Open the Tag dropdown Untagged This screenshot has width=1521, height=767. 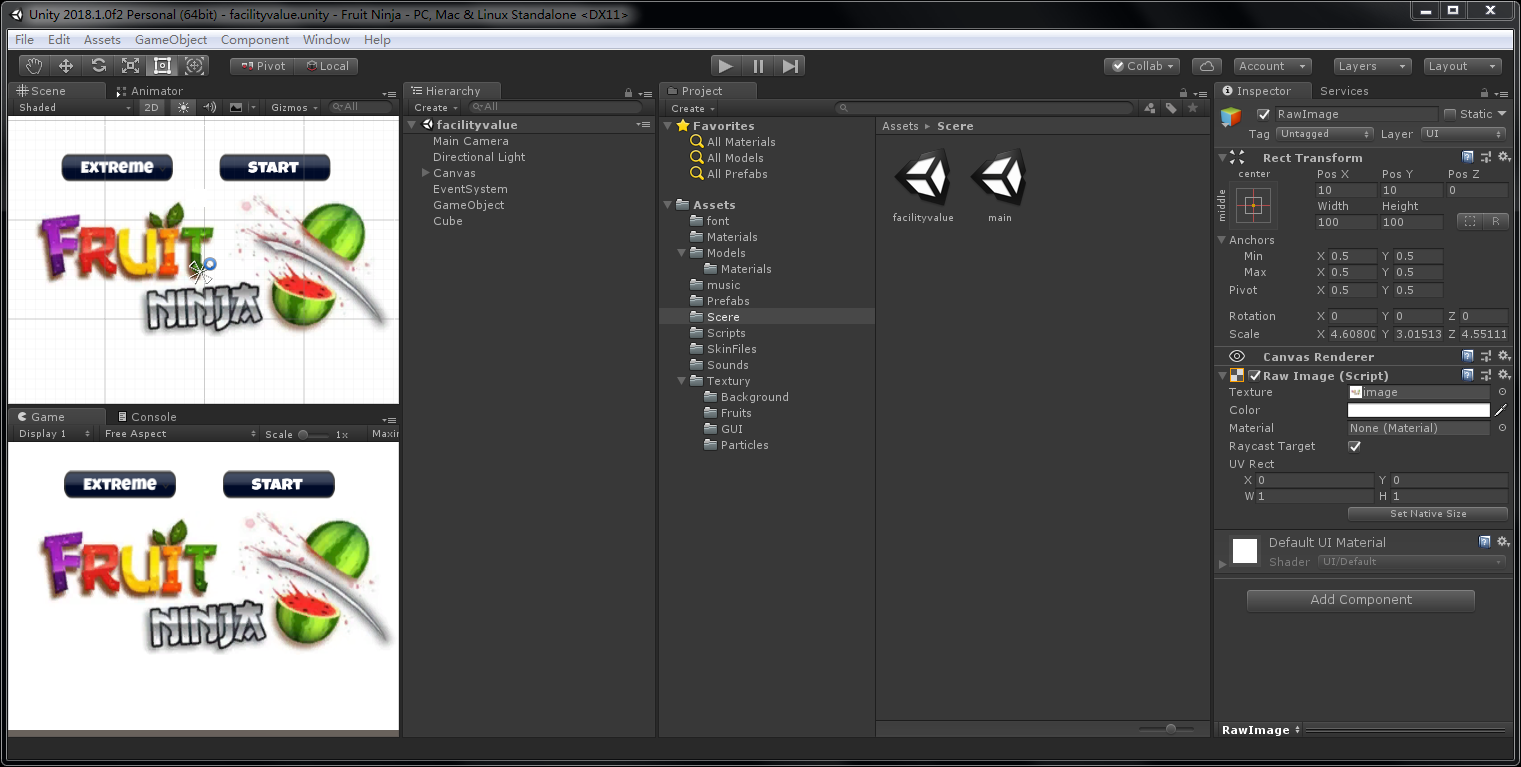1325,134
